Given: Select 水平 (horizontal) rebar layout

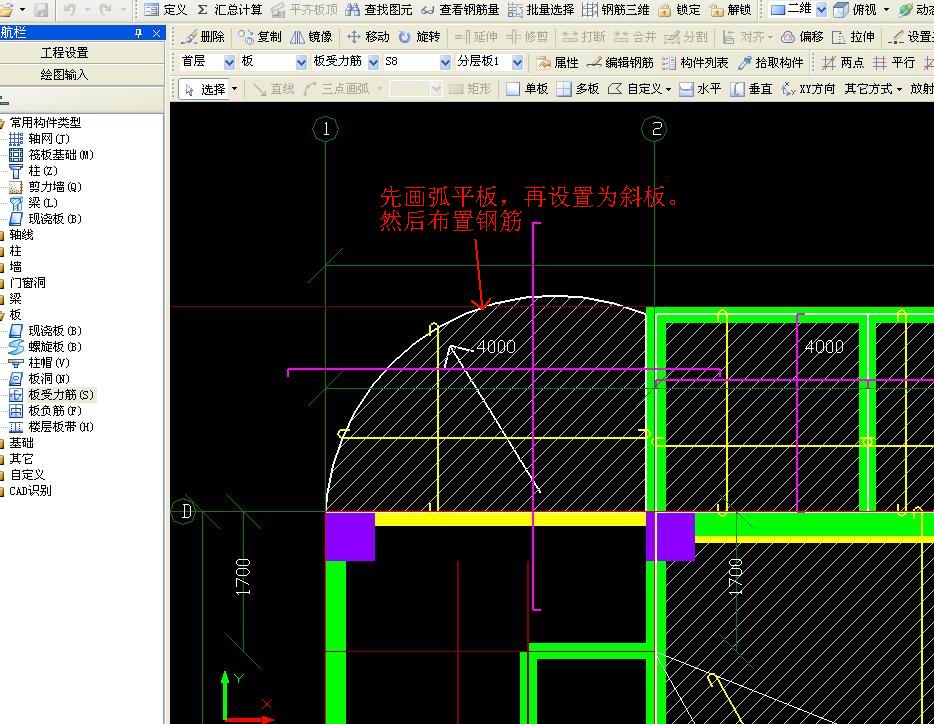Looking at the screenshot, I should pos(700,89).
